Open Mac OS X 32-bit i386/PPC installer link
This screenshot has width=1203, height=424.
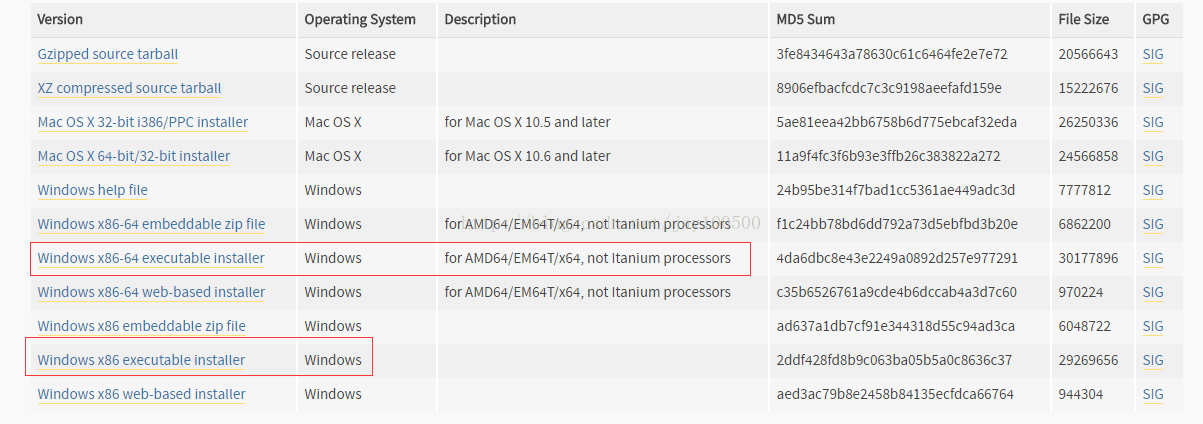click(x=142, y=122)
